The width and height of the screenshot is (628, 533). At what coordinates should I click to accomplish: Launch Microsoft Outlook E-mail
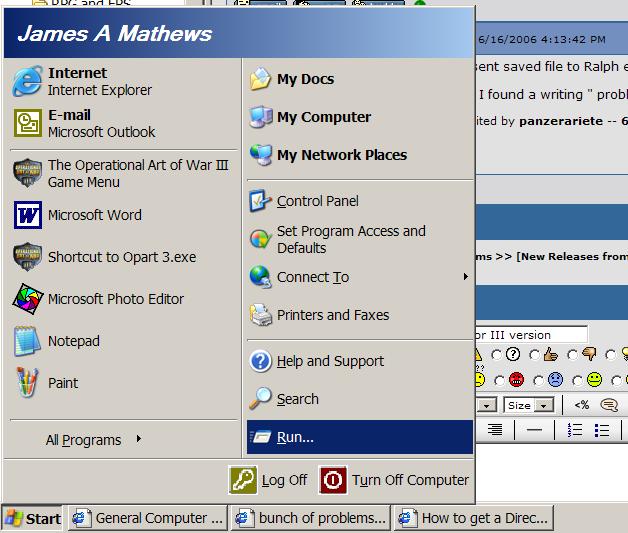pos(124,124)
